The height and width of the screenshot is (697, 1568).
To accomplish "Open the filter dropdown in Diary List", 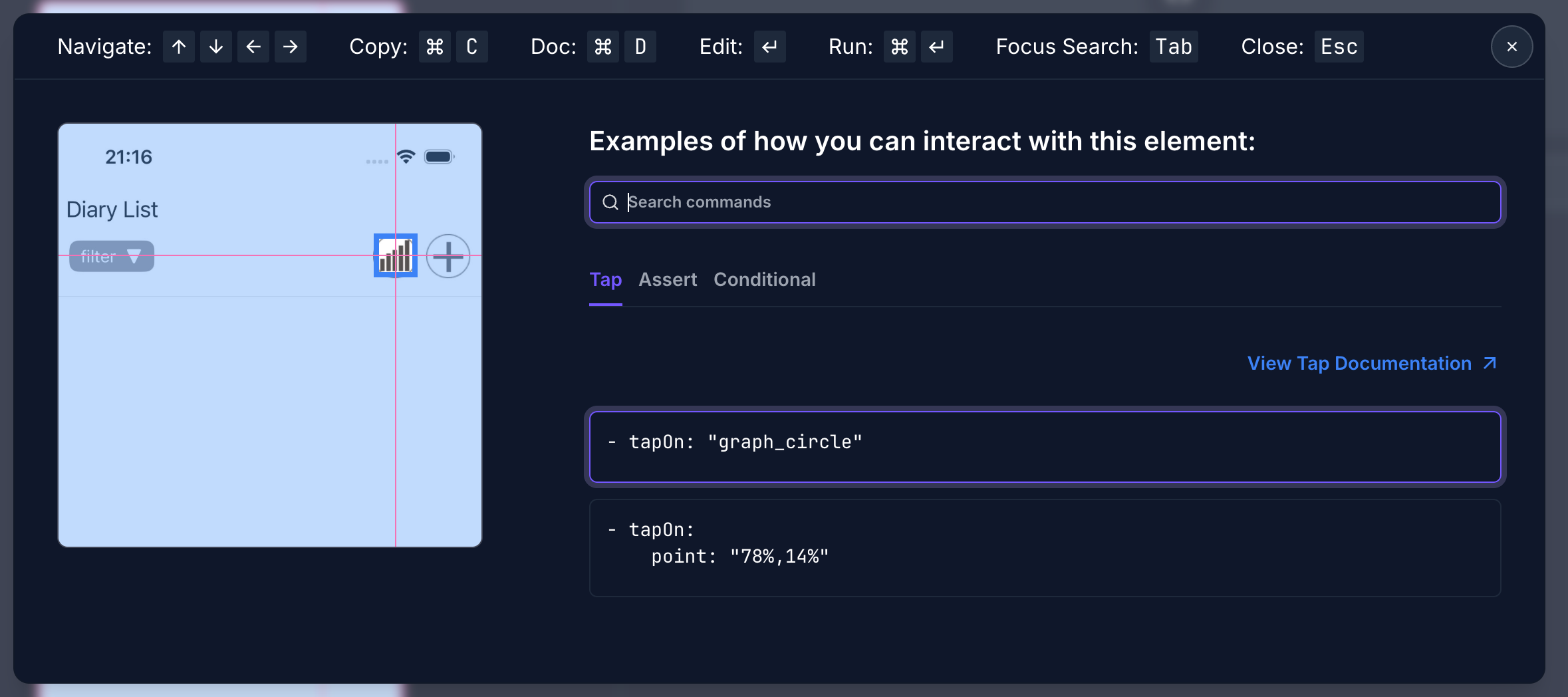I will coord(112,256).
